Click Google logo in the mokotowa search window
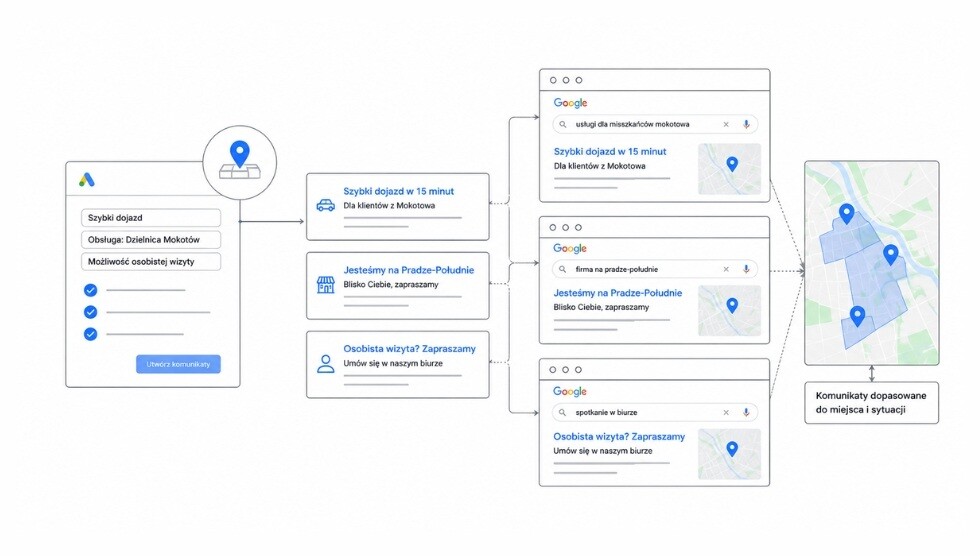 pos(570,103)
